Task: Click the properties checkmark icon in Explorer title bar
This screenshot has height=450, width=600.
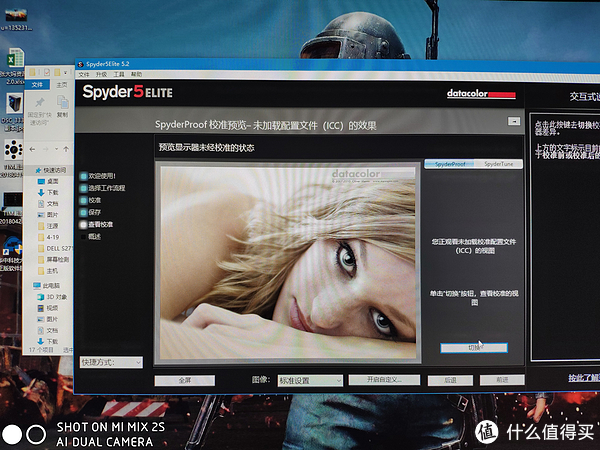Action: coord(47,72)
